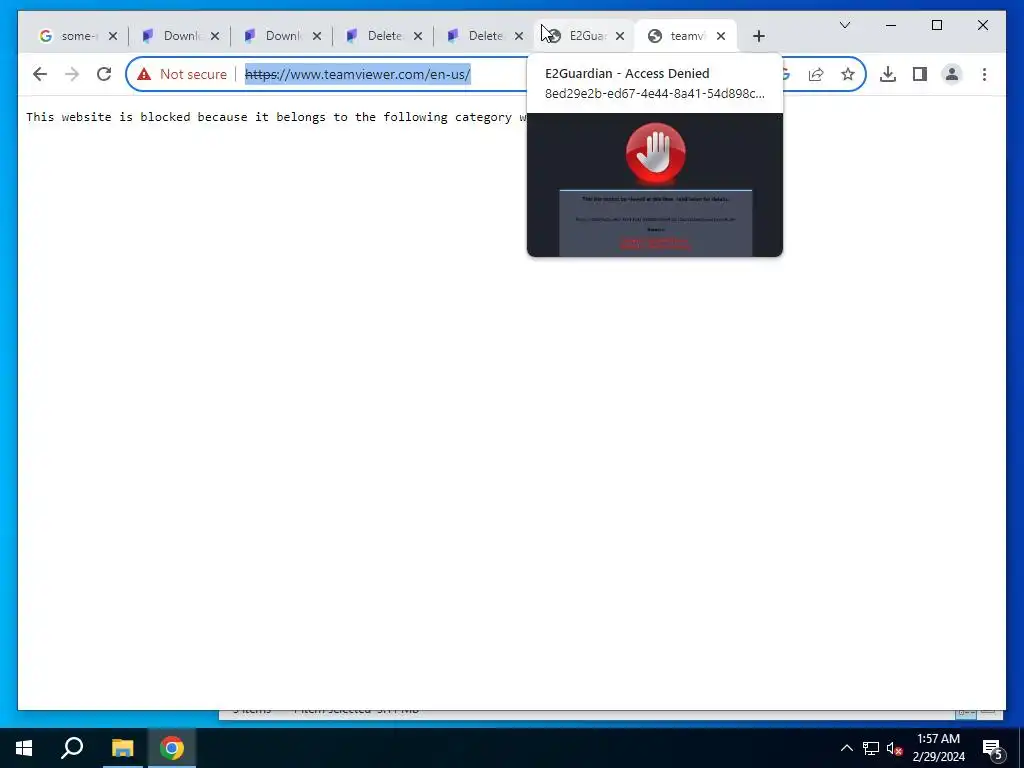Open the Chrome three-dot menu
This screenshot has height=768, width=1024.
984,74
